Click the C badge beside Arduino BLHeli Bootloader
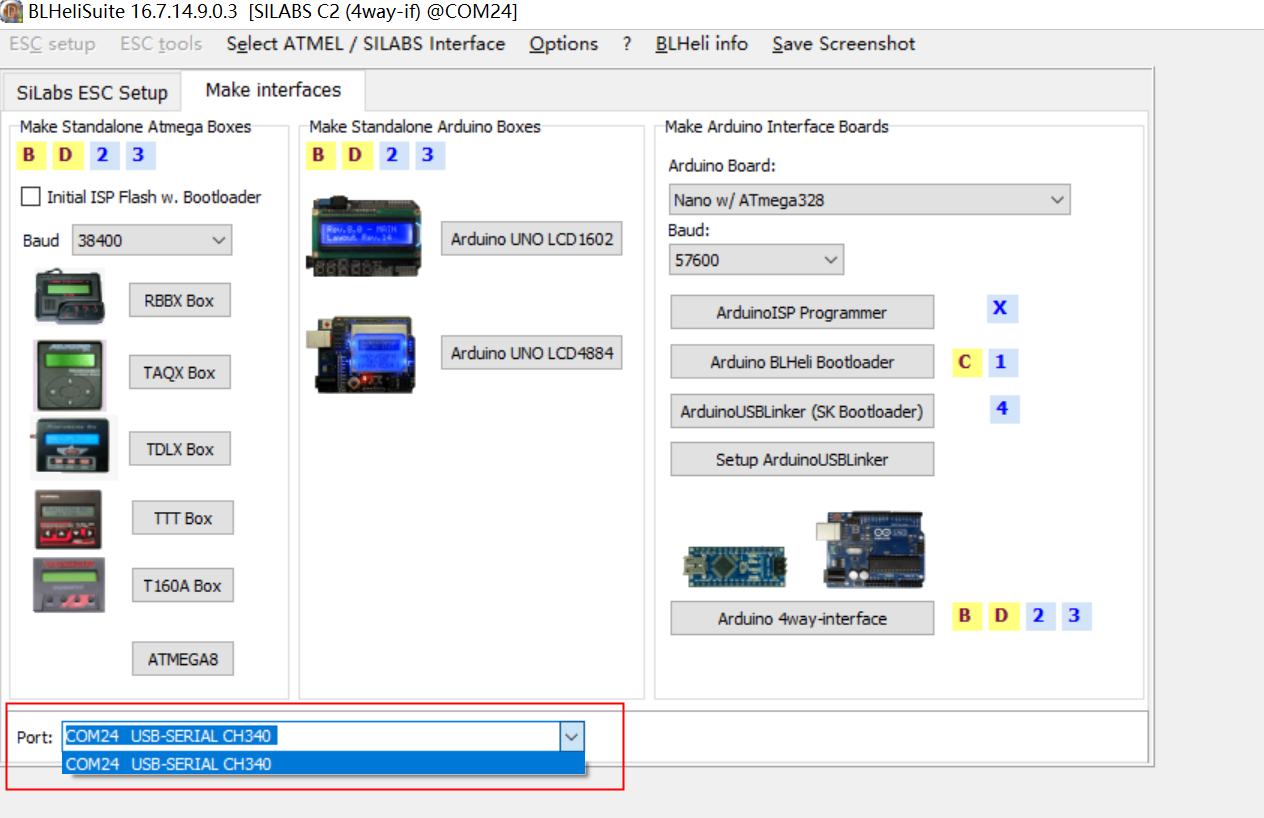Image resolution: width=1264 pixels, height=818 pixels. click(965, 362)
